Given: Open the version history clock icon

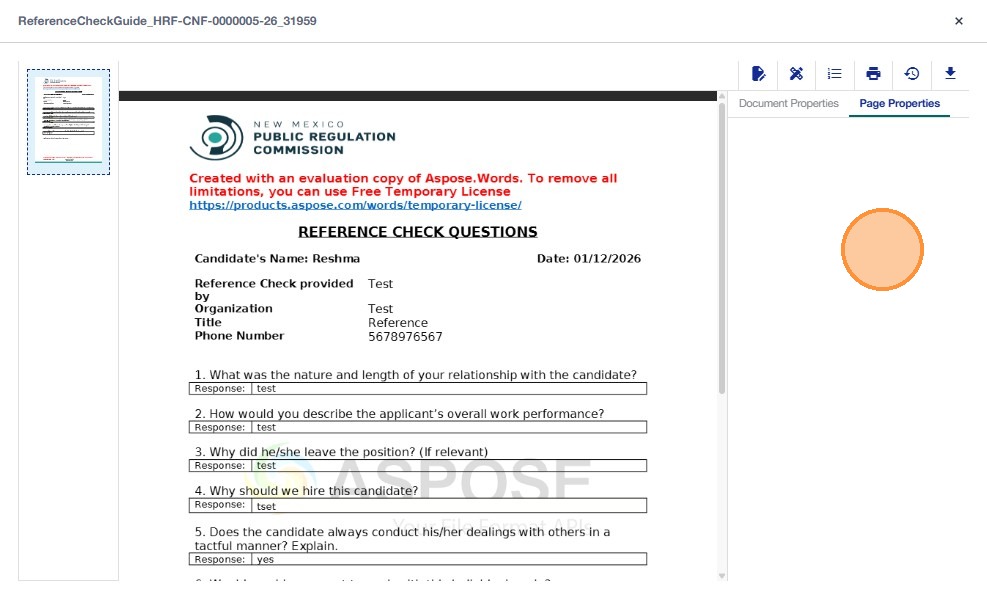Looking at the screenshot, I should [x=911, y=74].
